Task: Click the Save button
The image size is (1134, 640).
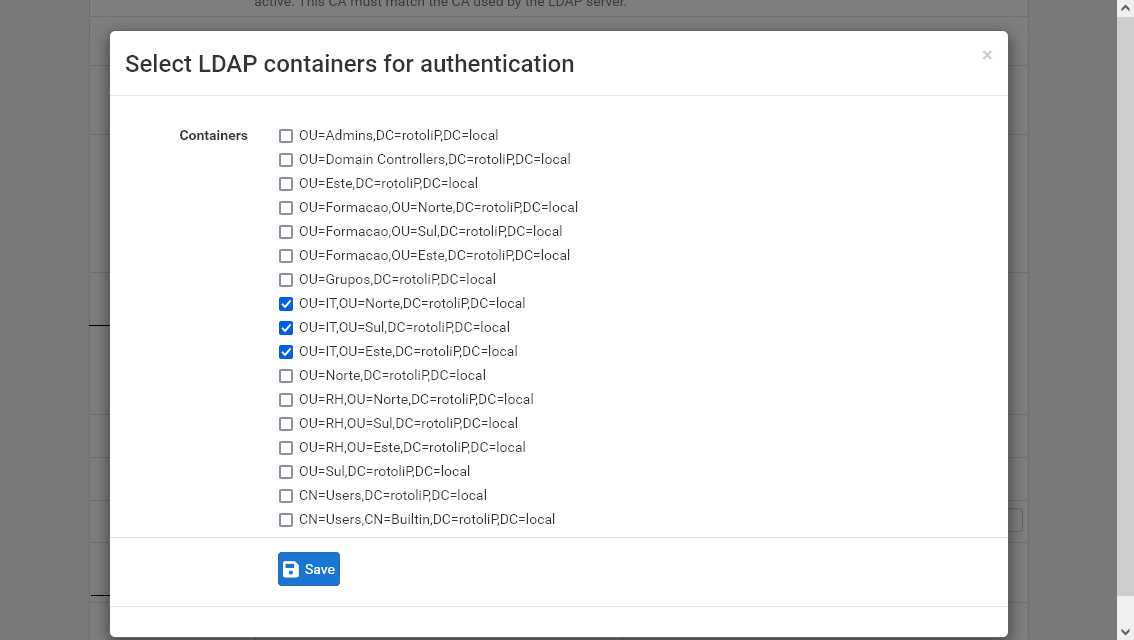Action: [308, 568]
